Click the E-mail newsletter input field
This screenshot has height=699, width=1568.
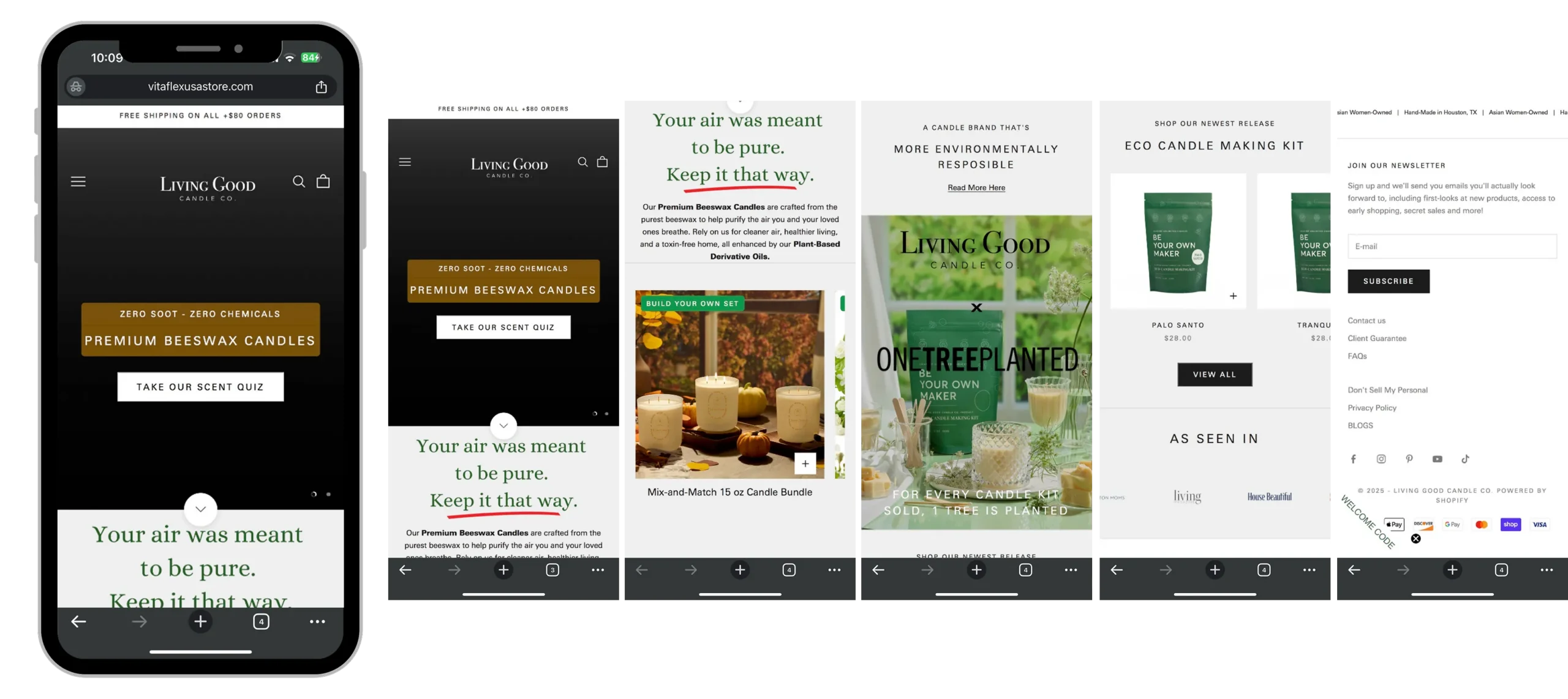click(x=1452, y=246)
